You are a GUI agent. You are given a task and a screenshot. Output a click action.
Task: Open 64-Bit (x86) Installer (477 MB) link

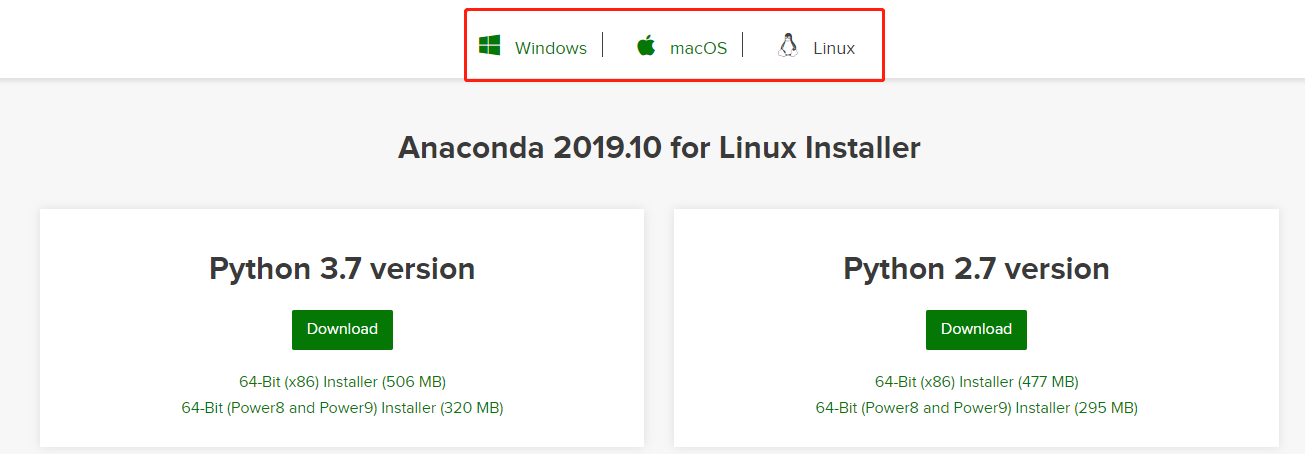(976, 382)
